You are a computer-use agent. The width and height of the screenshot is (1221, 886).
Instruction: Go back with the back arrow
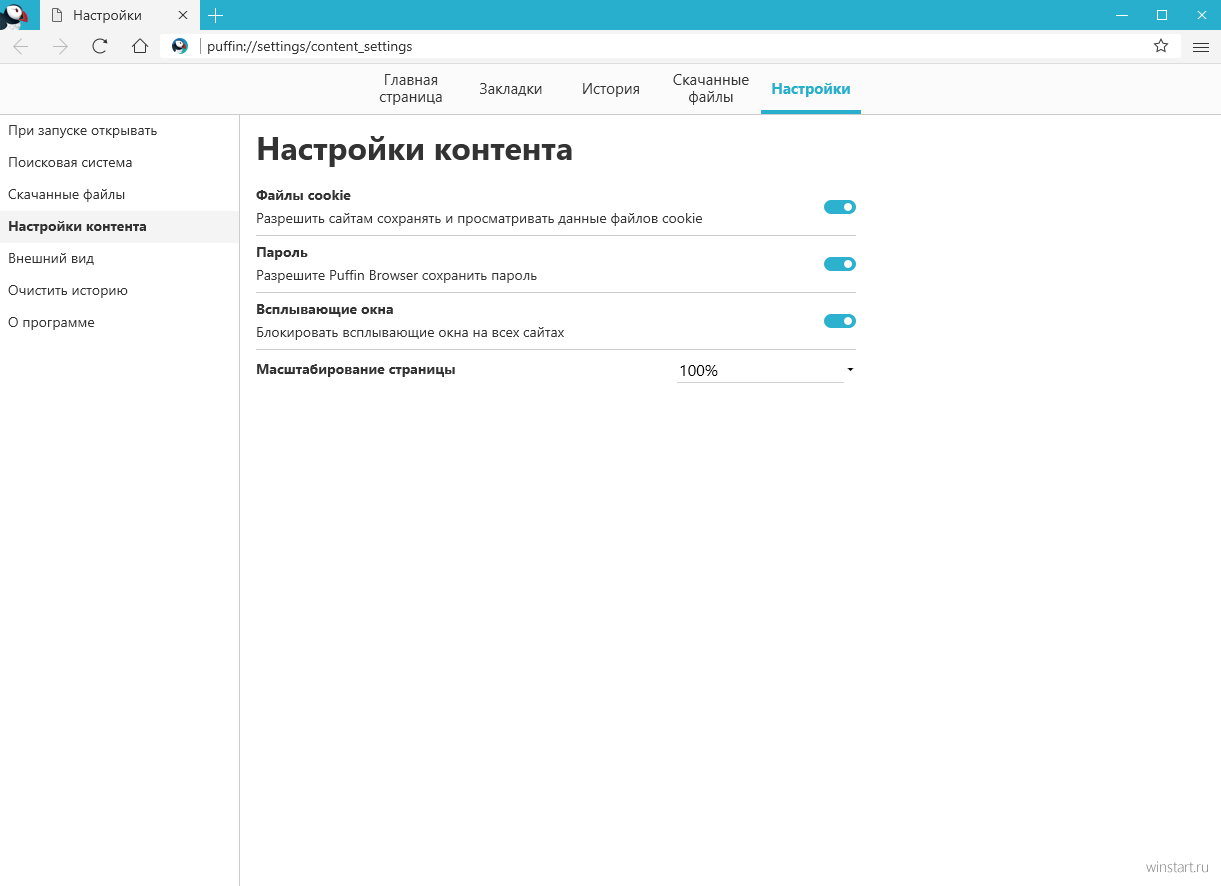pyautogui.click(x=21, y=46)
